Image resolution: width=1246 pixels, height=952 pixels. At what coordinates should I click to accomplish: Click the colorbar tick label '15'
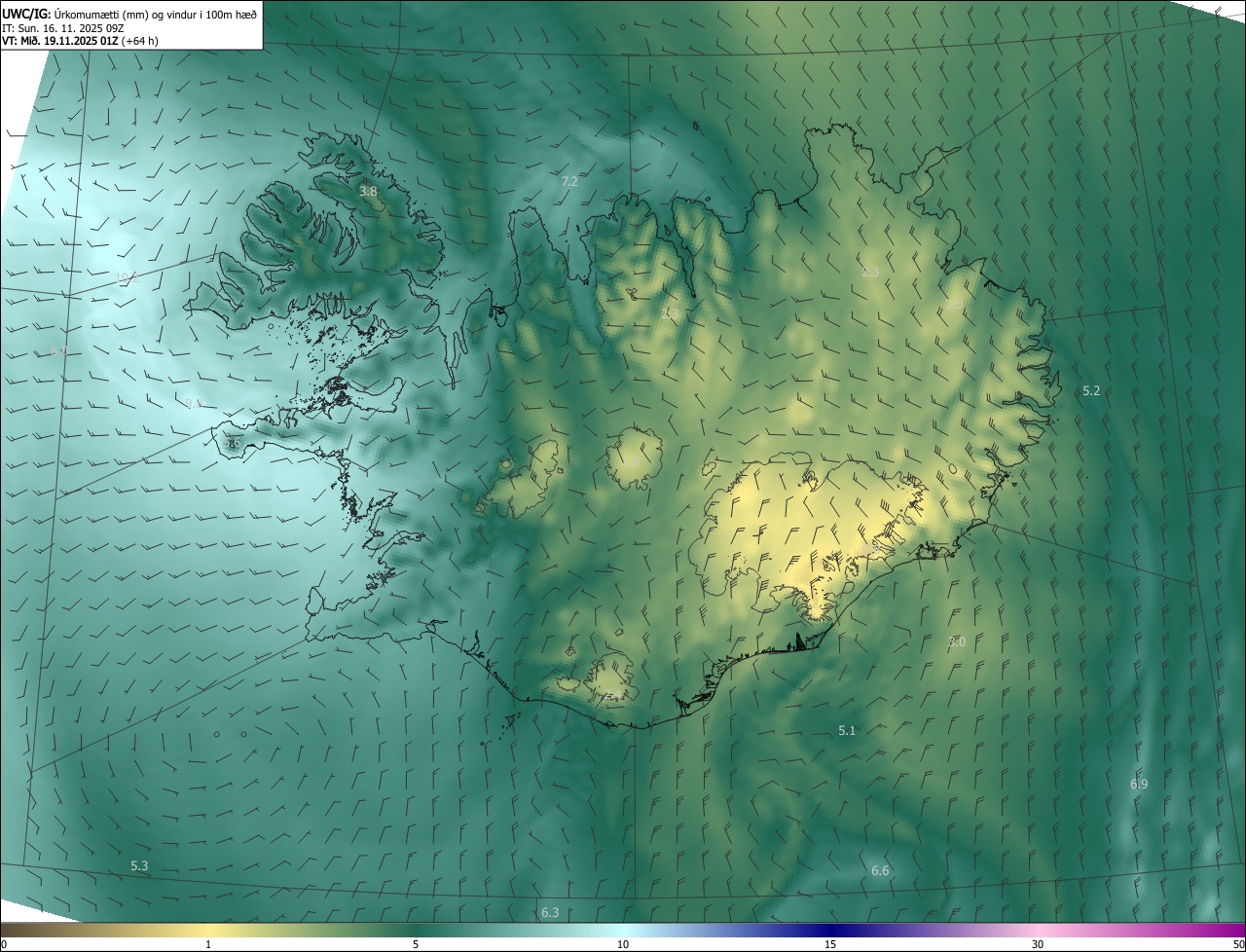[830, 944]
